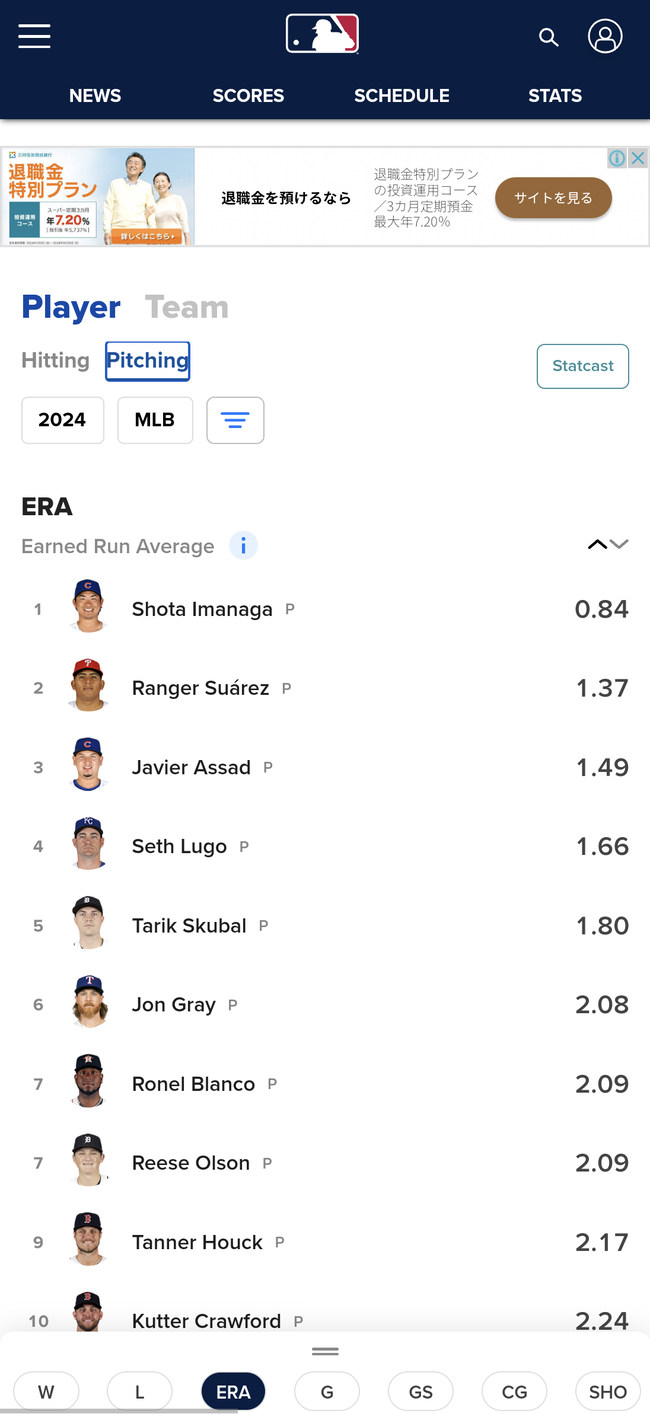
Task: Show Earned Run Average info tooltip
Action: coord(243,546)
